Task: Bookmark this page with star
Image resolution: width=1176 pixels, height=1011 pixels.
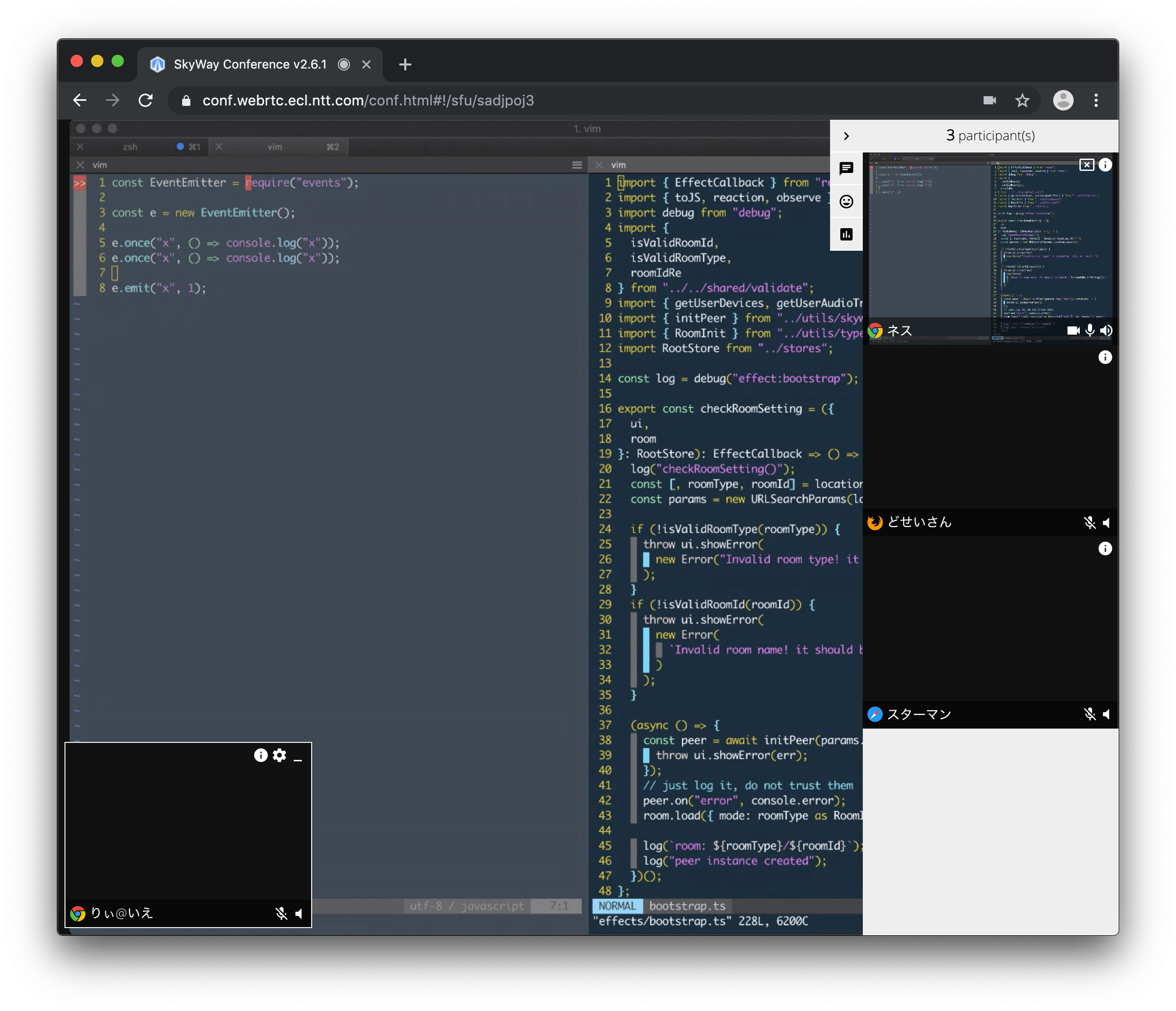Action: (x=1022, y=100)
